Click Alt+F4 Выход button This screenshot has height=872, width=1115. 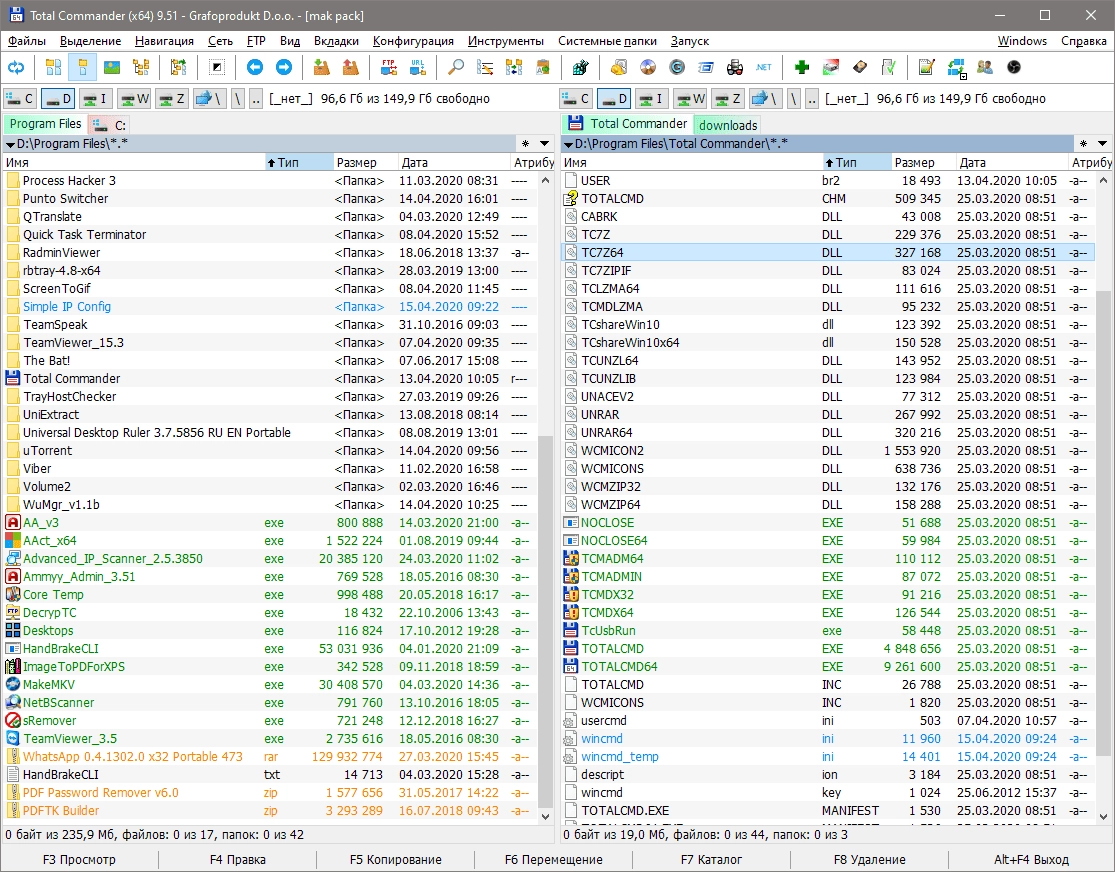click(1031, 859)
